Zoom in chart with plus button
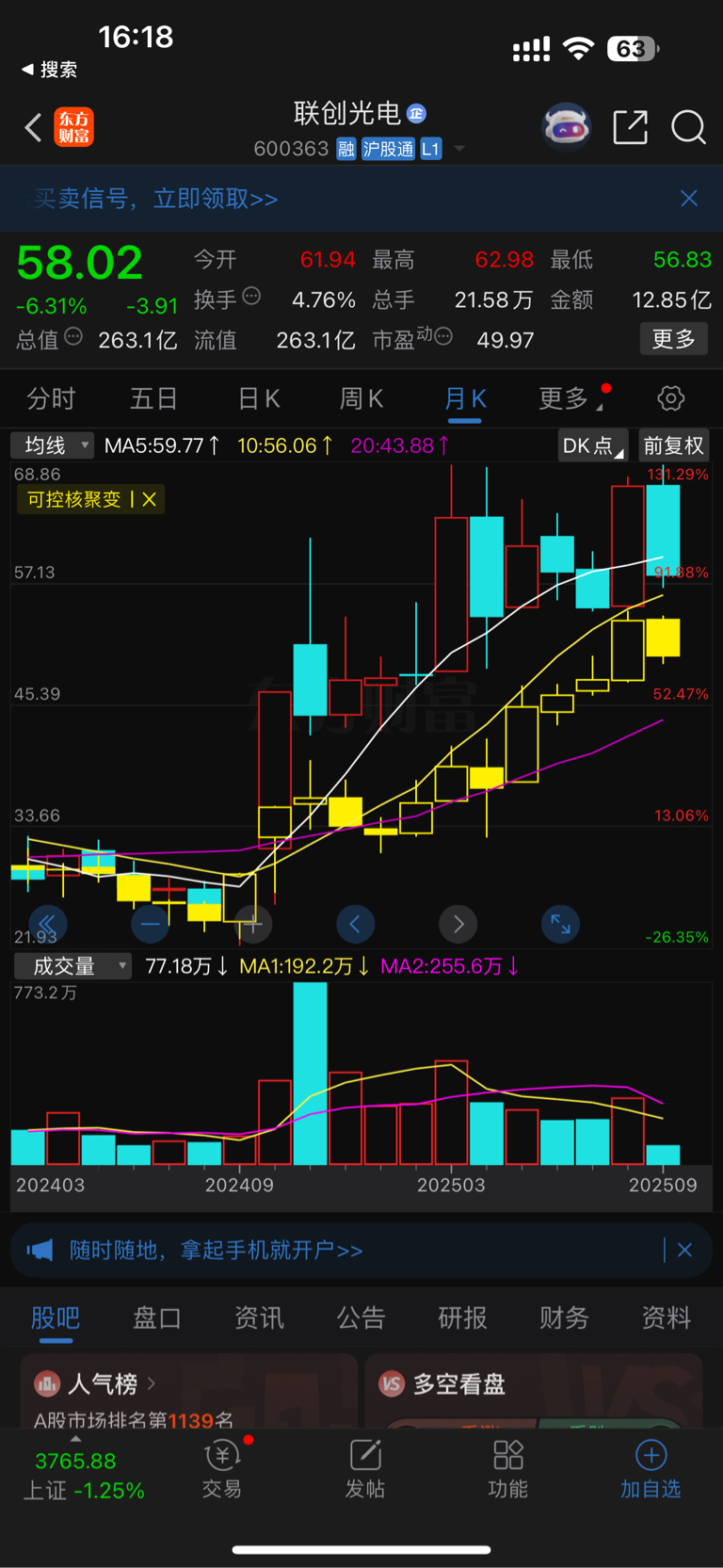The image size is (723, 1568). pyautogui.click(x=253, y=924)
